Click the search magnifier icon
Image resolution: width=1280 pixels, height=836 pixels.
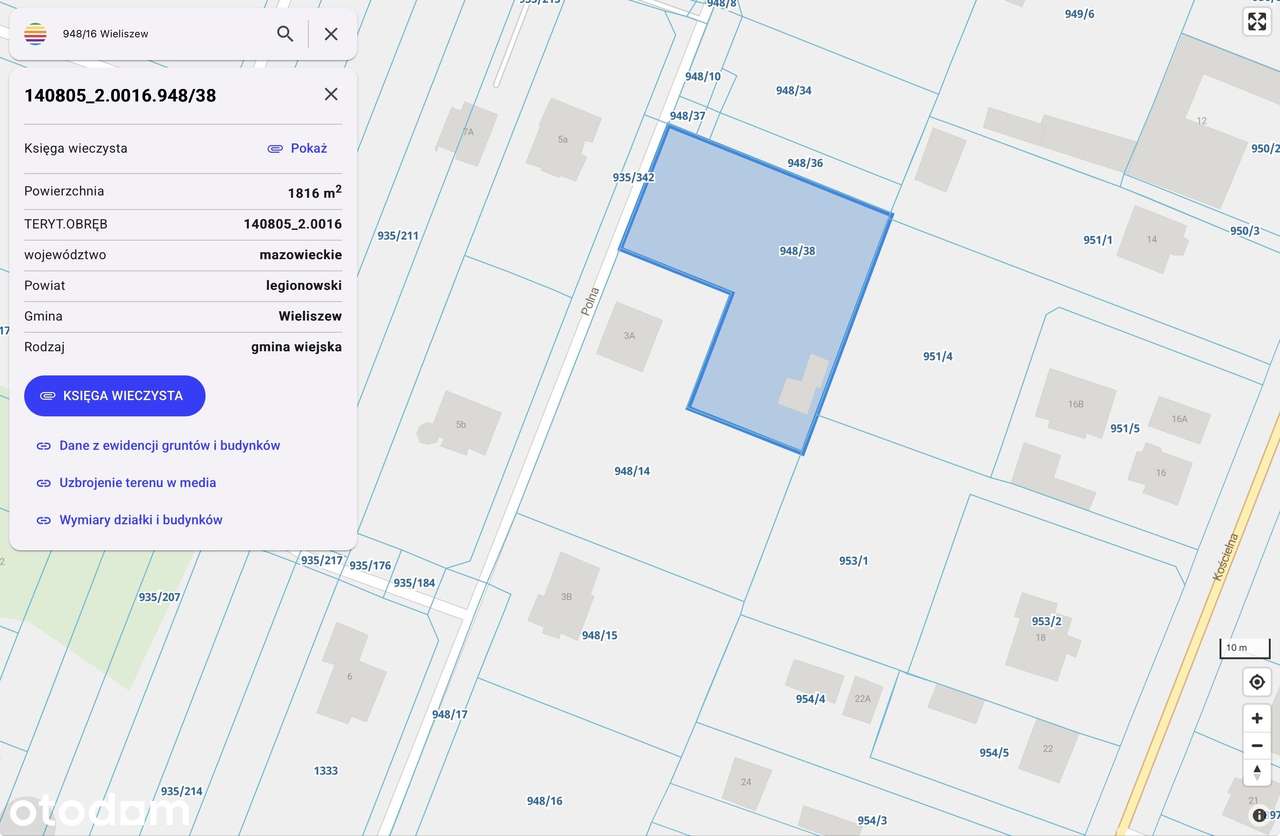click(285, 34)
